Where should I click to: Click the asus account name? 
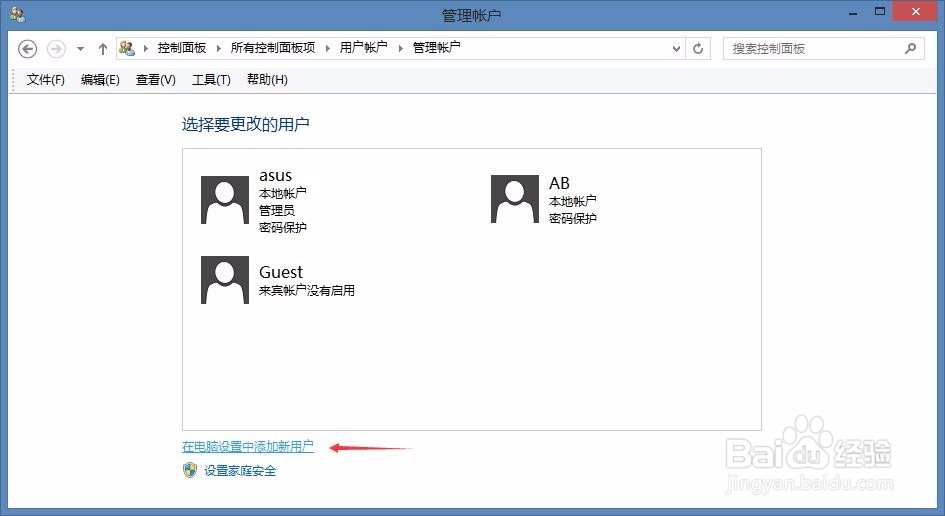pyautogui.click(x=275, y=176)
